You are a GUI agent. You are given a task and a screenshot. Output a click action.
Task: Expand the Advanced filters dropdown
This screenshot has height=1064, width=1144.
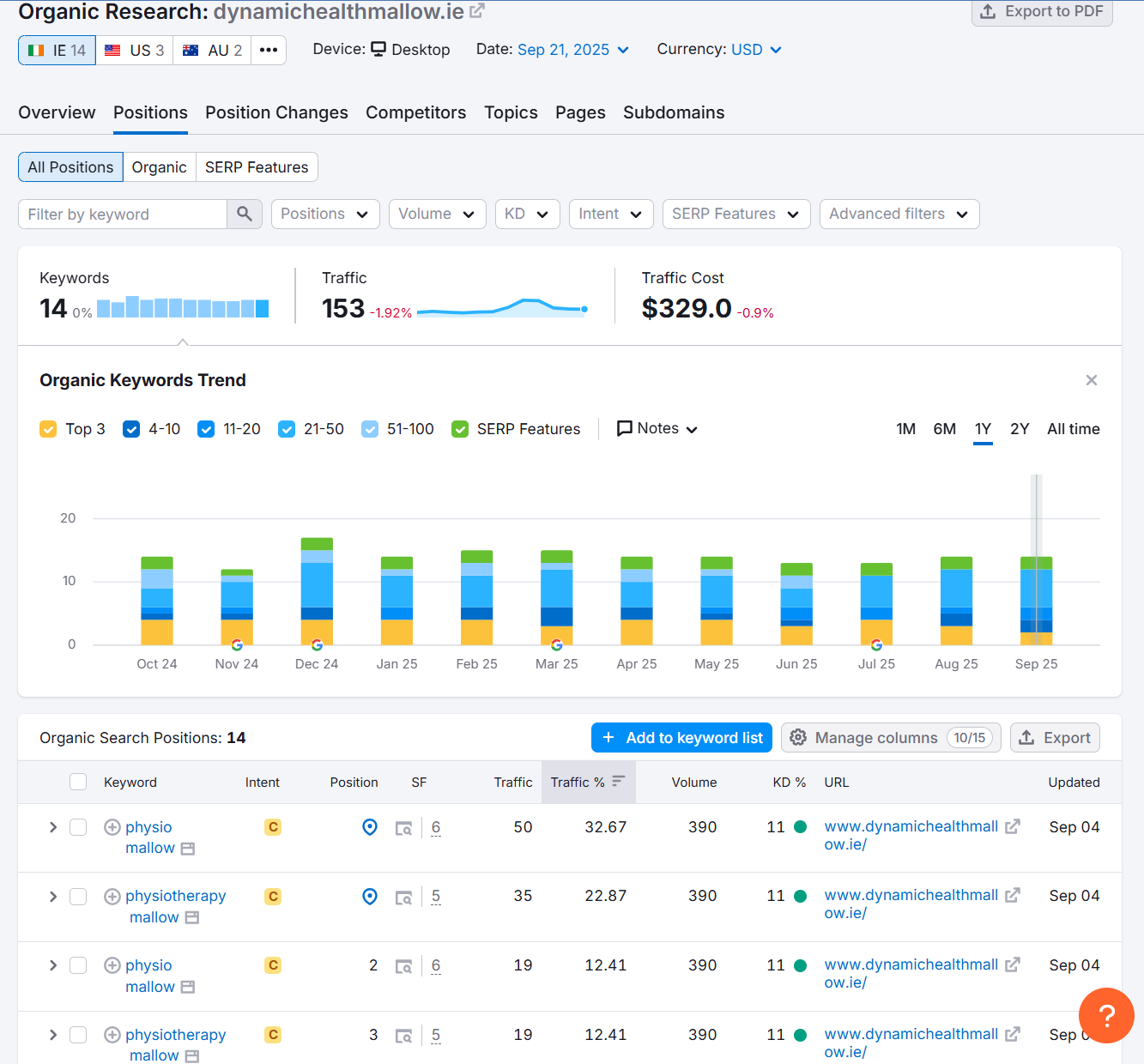(899, 214)
